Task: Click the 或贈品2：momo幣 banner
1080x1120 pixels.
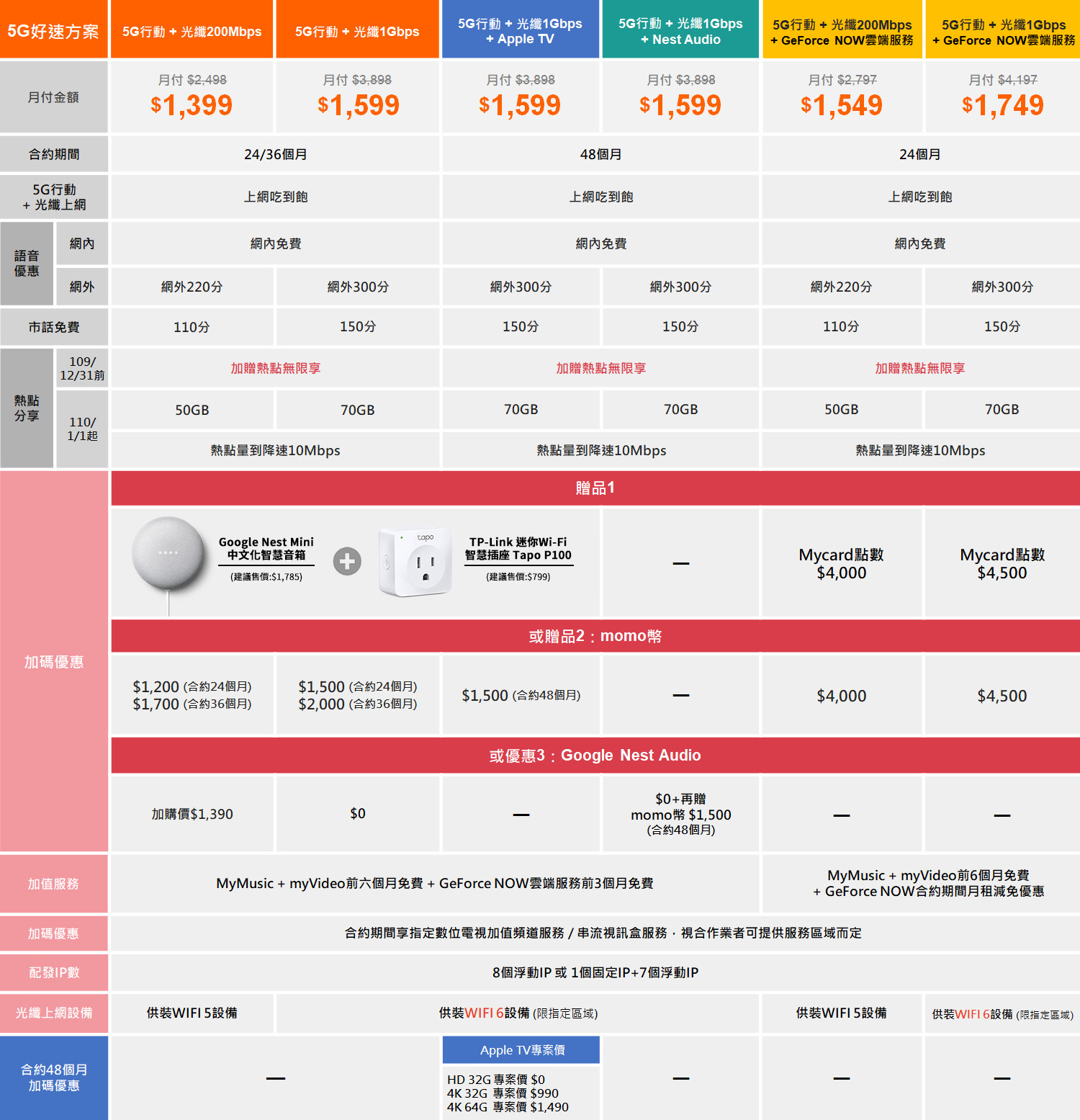Action: [x=595, y=636]
